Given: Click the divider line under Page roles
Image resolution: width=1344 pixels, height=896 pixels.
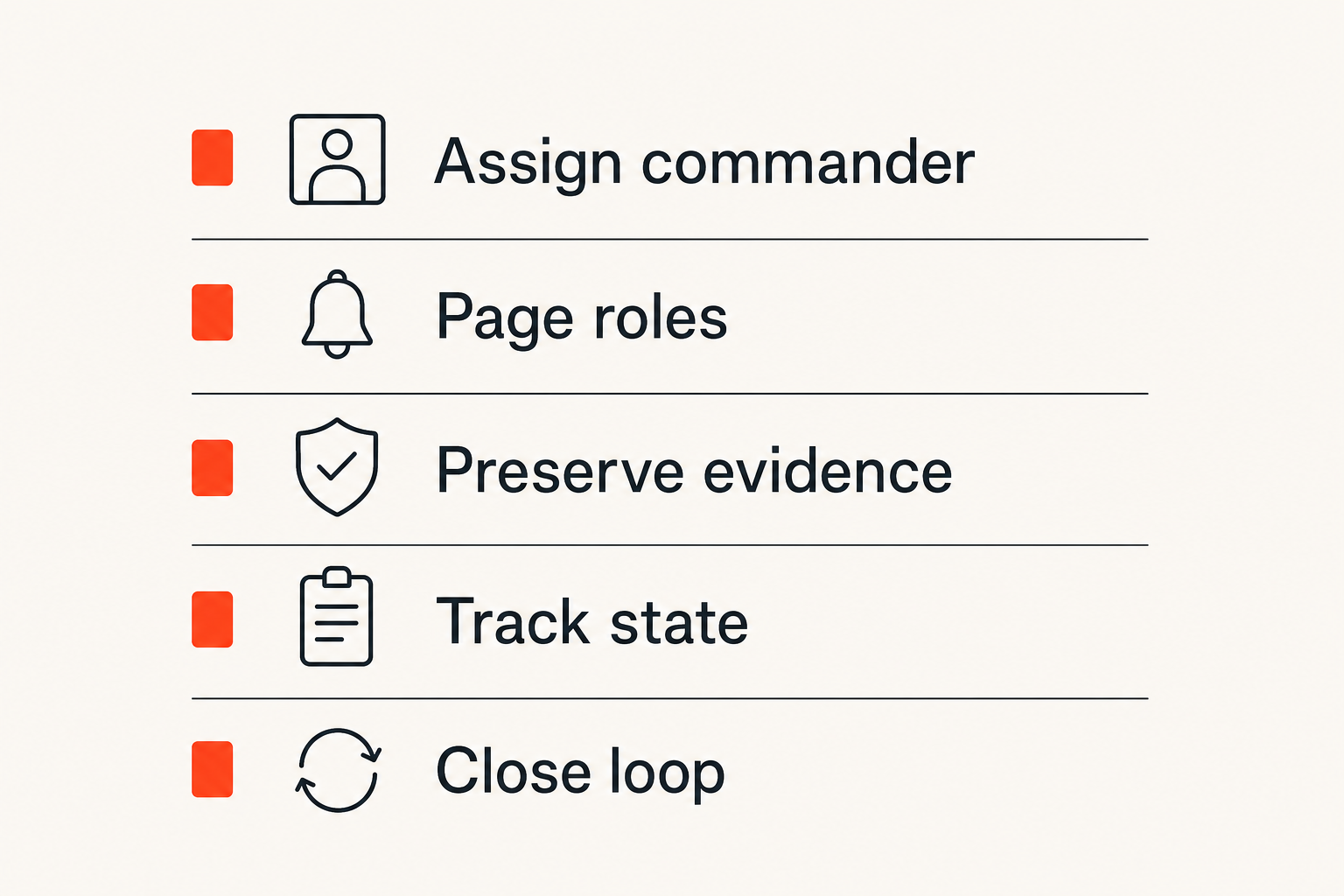Looking at the screenshot, I should (669, 394).
